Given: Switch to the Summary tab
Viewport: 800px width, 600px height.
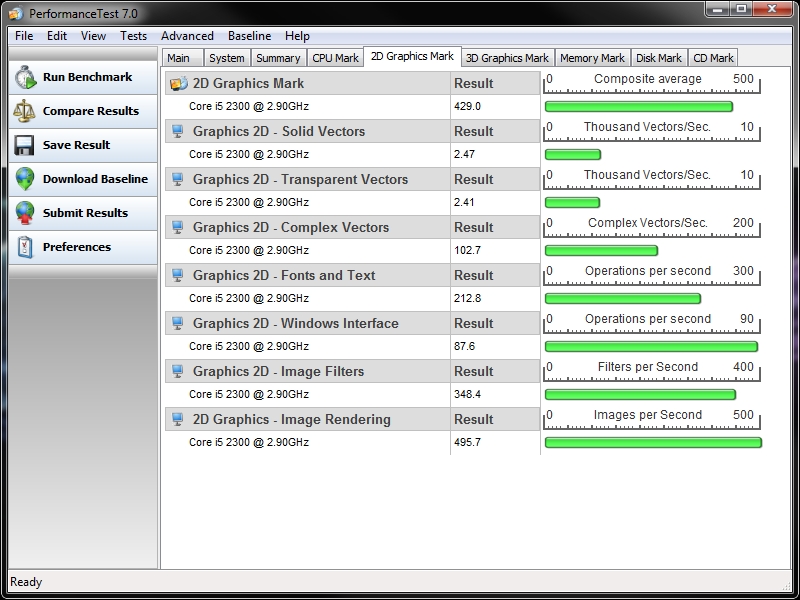Looking at the screenshot, I should pos(278,58).
